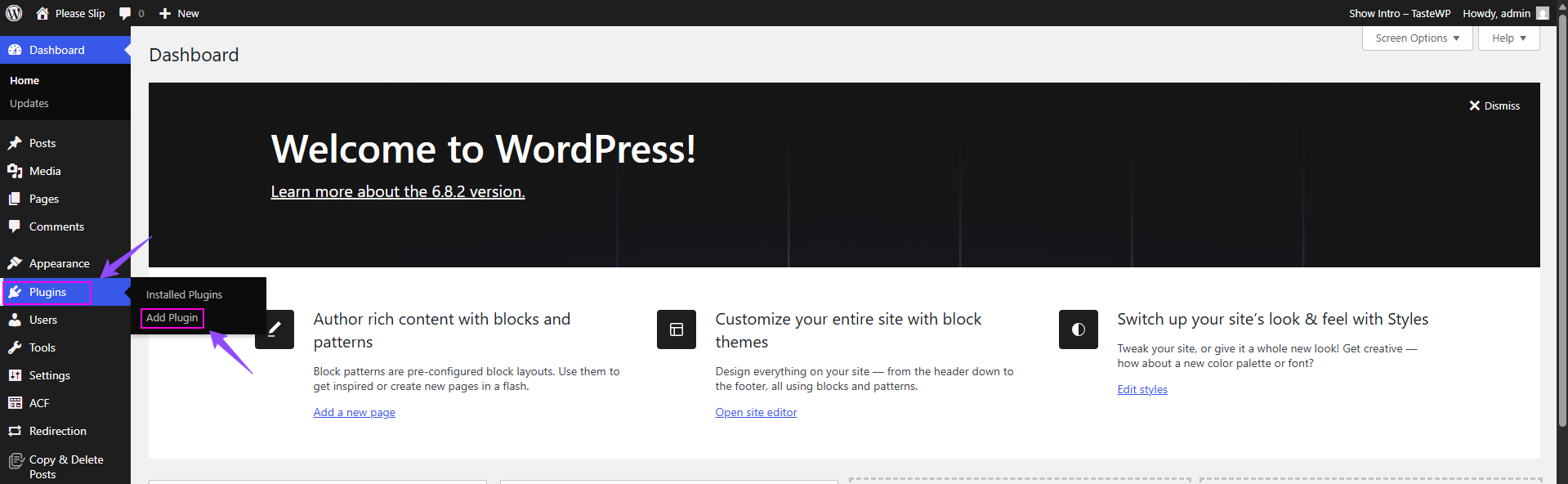Click the Add a new page link
Screen dimensions: 1568x484
(355, 412)
